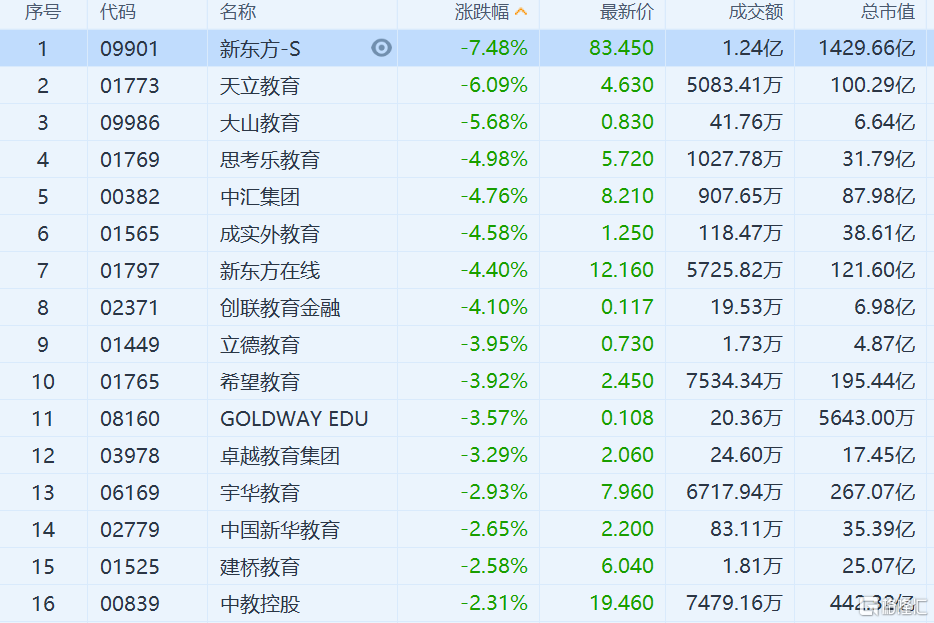Click the 名称 column header
This screenshot has width=934, height=623.
pos(238,12)
